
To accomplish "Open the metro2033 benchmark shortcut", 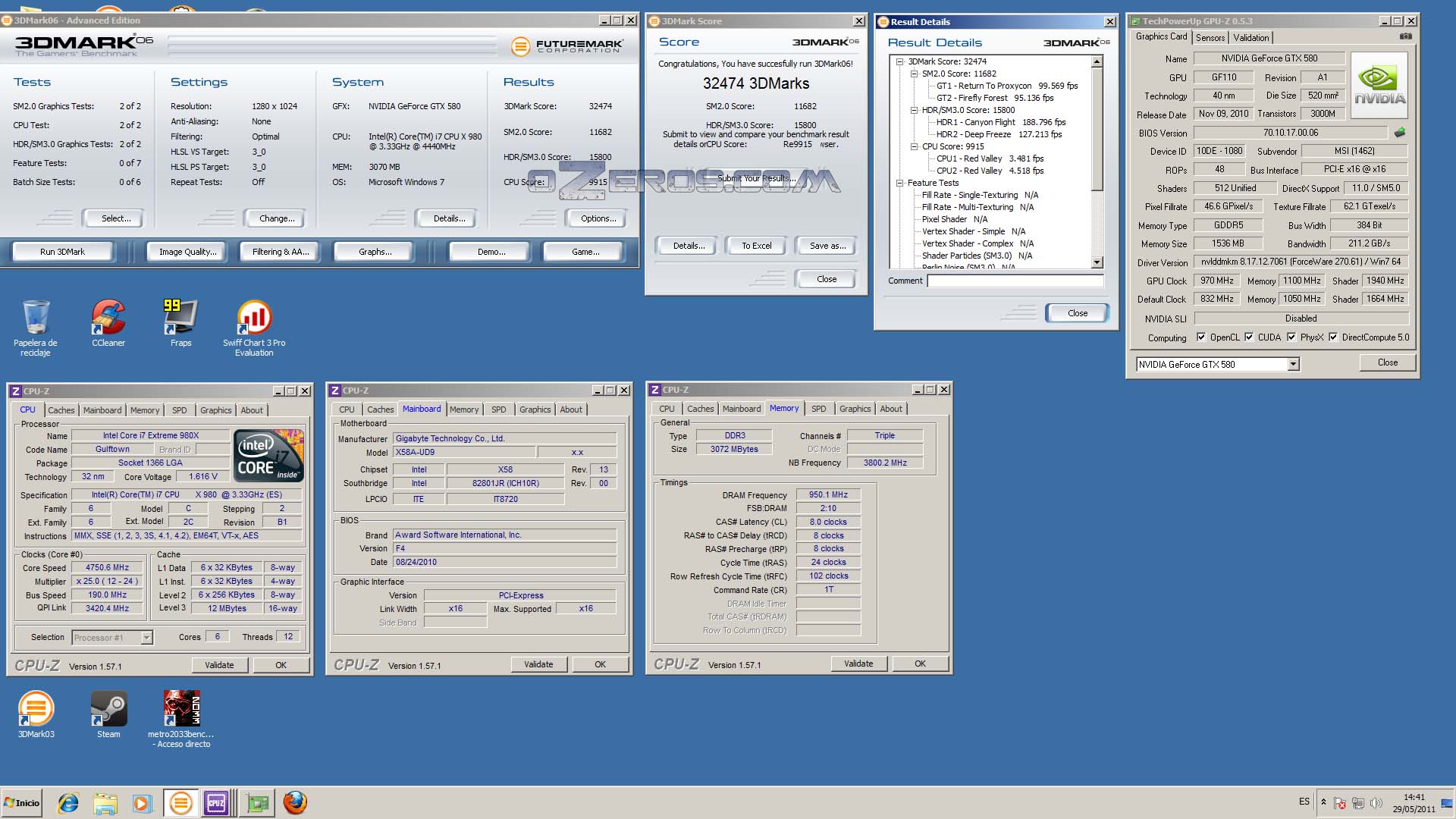I will point(181,719).
